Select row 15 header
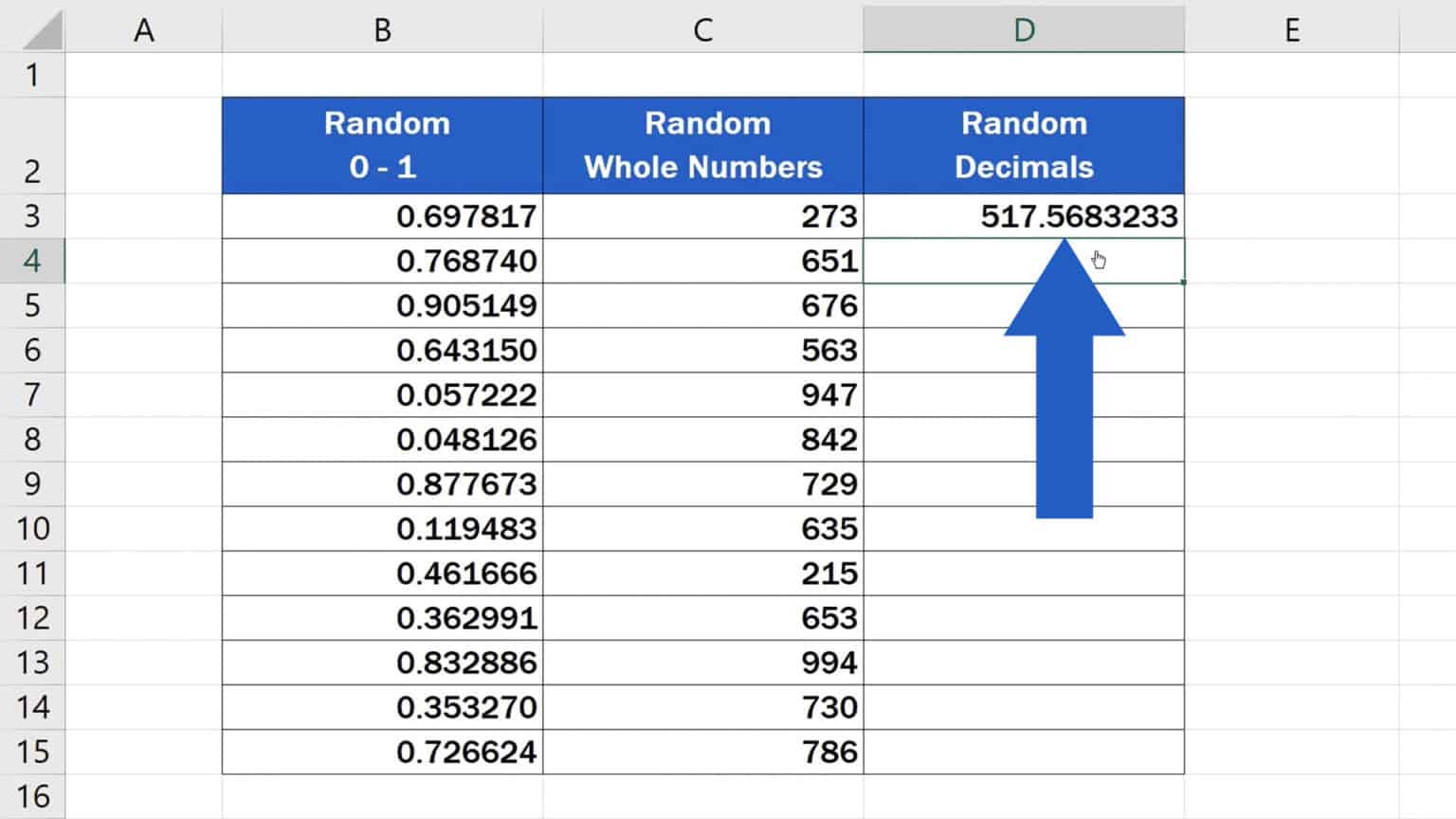Image resolution: width=1456 pixels, height=819 pixels. (32, 751)
